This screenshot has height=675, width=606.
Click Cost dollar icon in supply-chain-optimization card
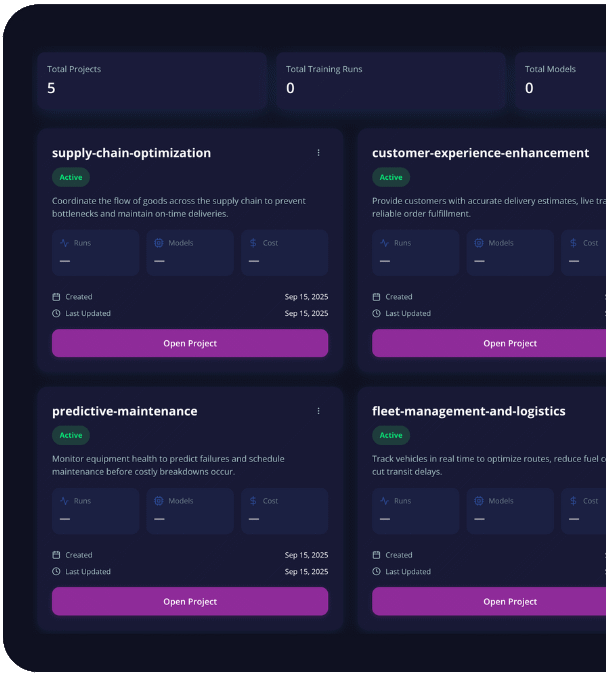click(253, 243)
